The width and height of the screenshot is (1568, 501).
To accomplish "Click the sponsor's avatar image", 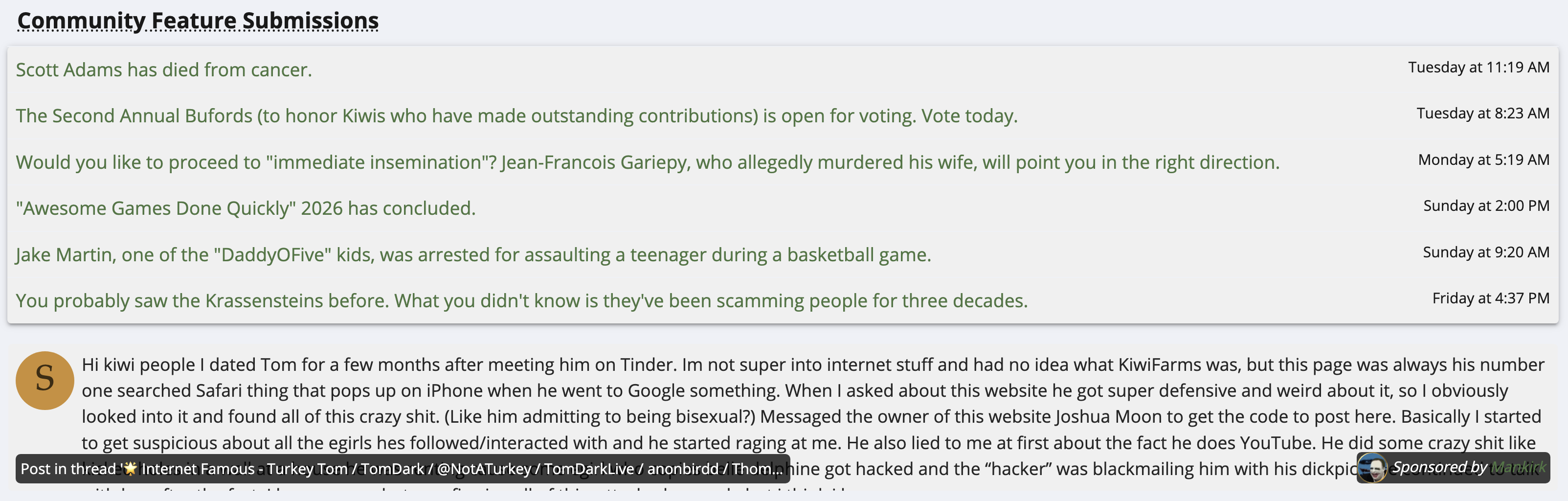I will click(1372, 468).
